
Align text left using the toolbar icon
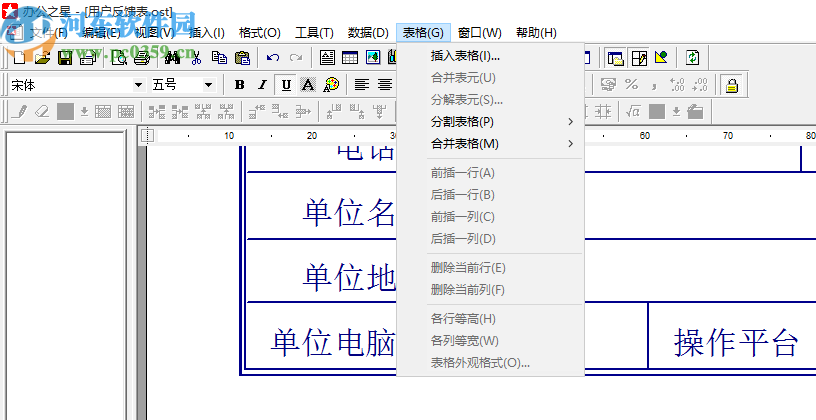[362, 85]
